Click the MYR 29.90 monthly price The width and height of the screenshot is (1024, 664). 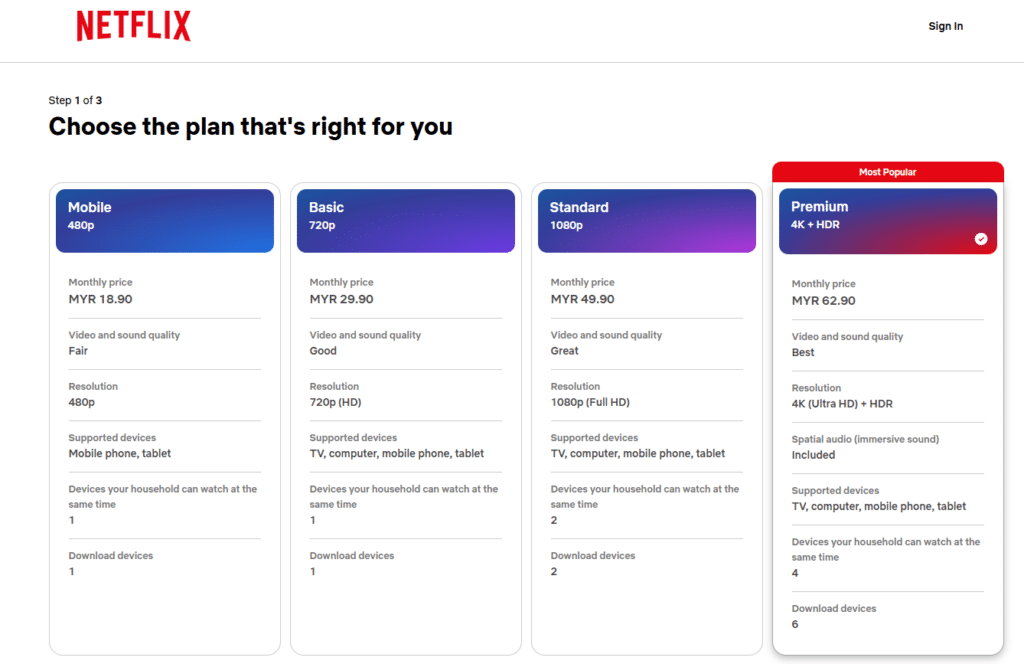point(342,299)
